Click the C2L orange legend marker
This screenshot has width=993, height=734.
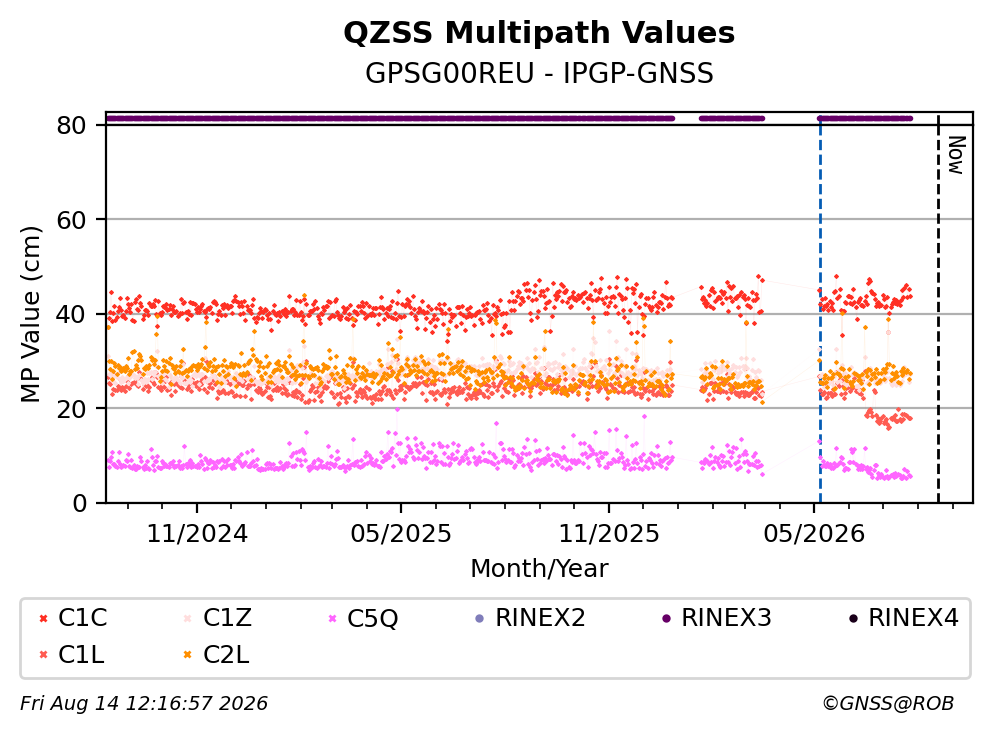(188, 655)
